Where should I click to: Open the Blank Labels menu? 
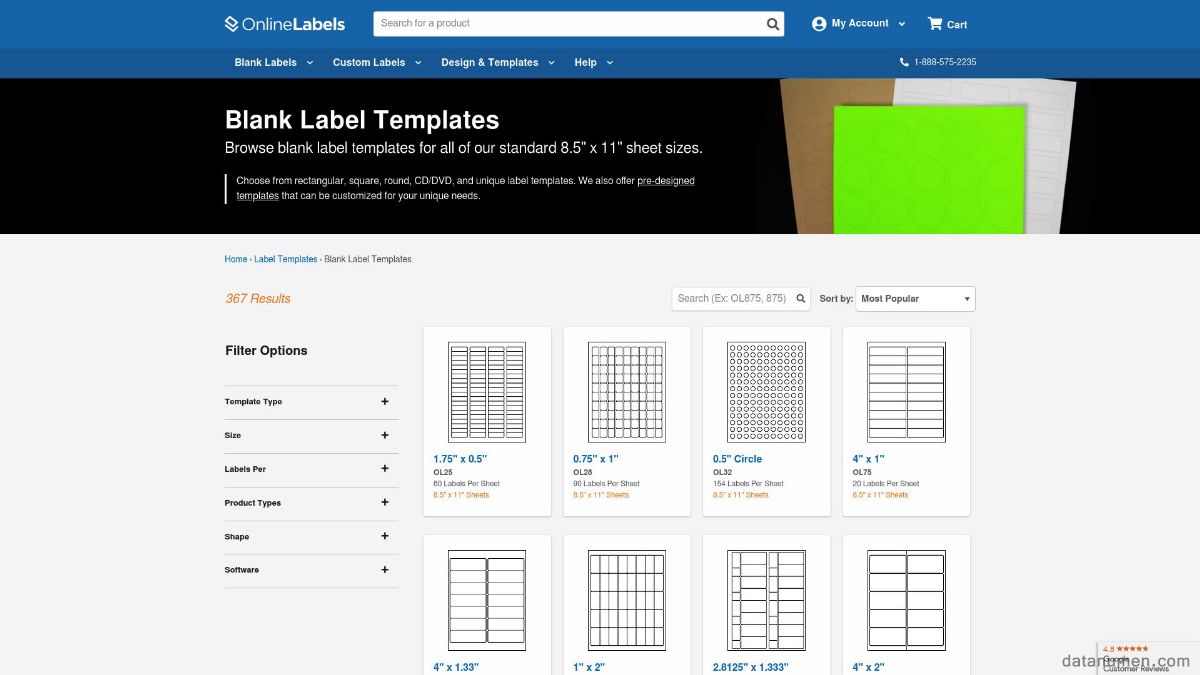point(273,62)
